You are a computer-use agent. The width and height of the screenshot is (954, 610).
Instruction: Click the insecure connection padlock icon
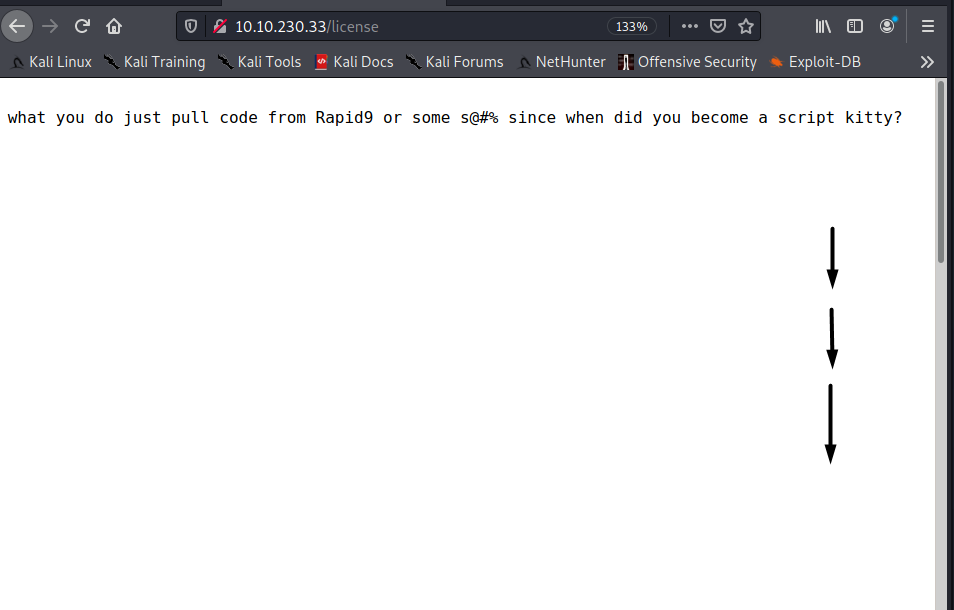coord(220,26)
